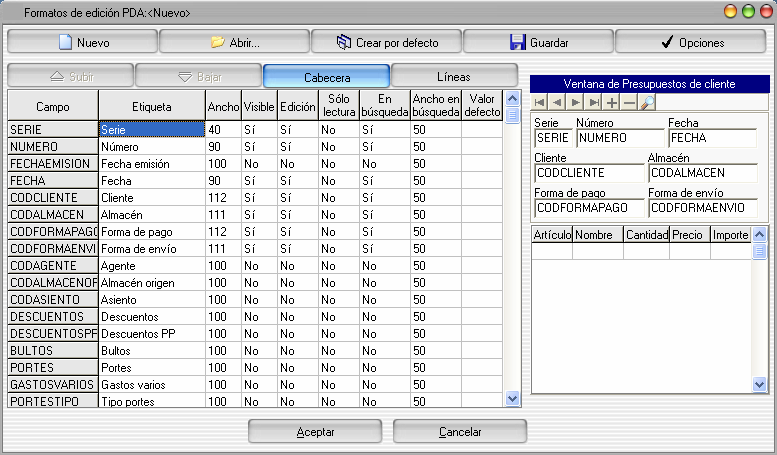Image resolution: width=777 pixels, height=455 pixels.
Task: Click Guardar with floppy disk icon
Action: click(538, 43)
